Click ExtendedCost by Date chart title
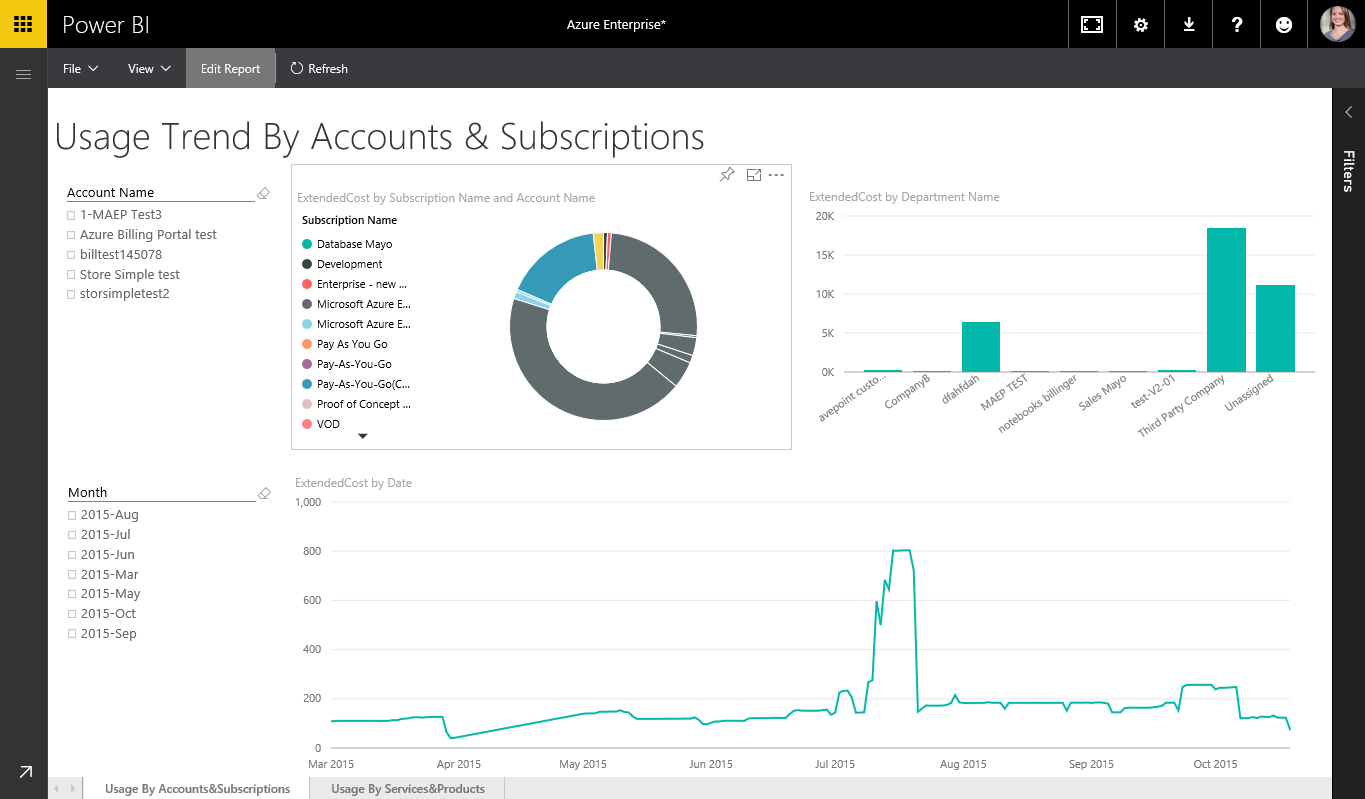 point(354,483)
